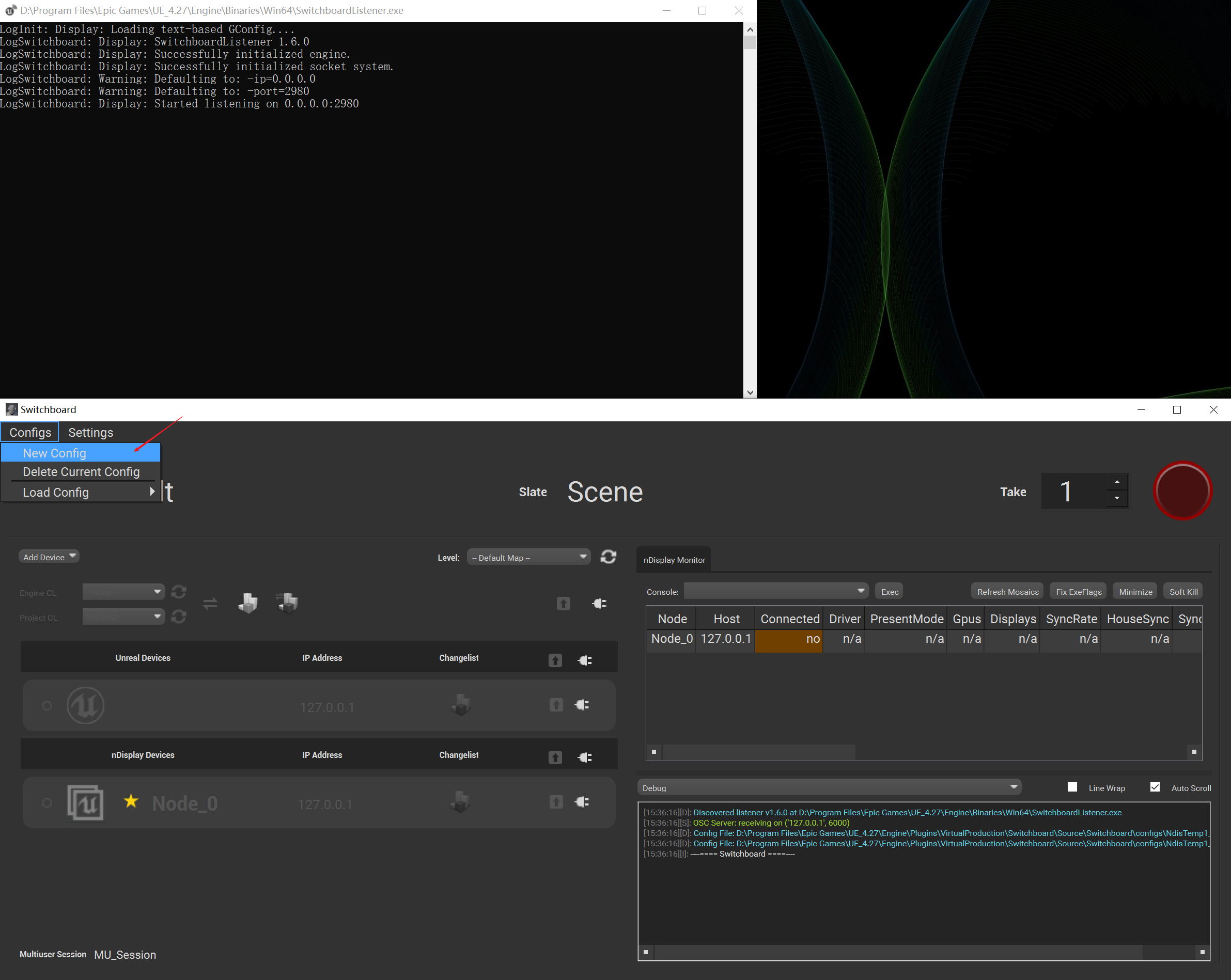Click the Fix ExeFlags button

(1078, 591)
